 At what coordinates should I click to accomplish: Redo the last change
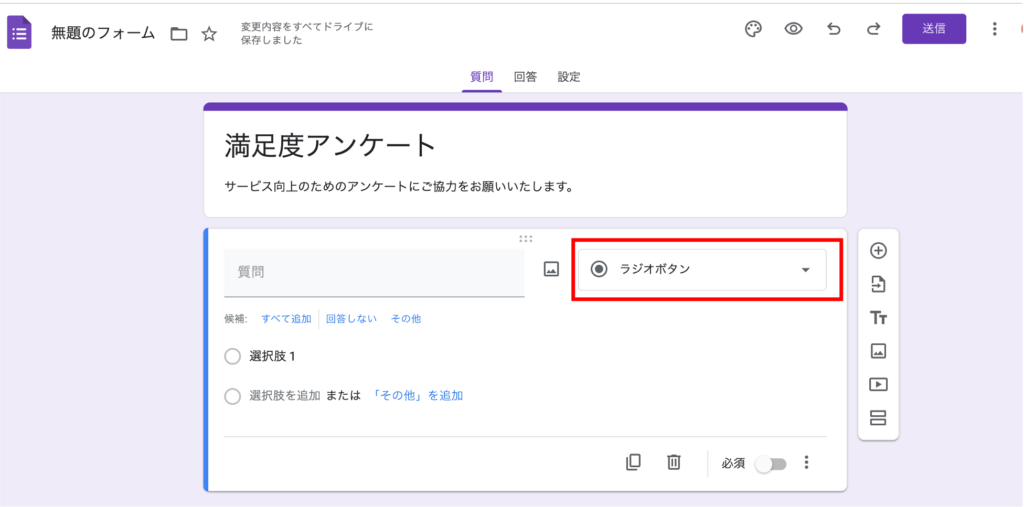click(x=873, y=29)
